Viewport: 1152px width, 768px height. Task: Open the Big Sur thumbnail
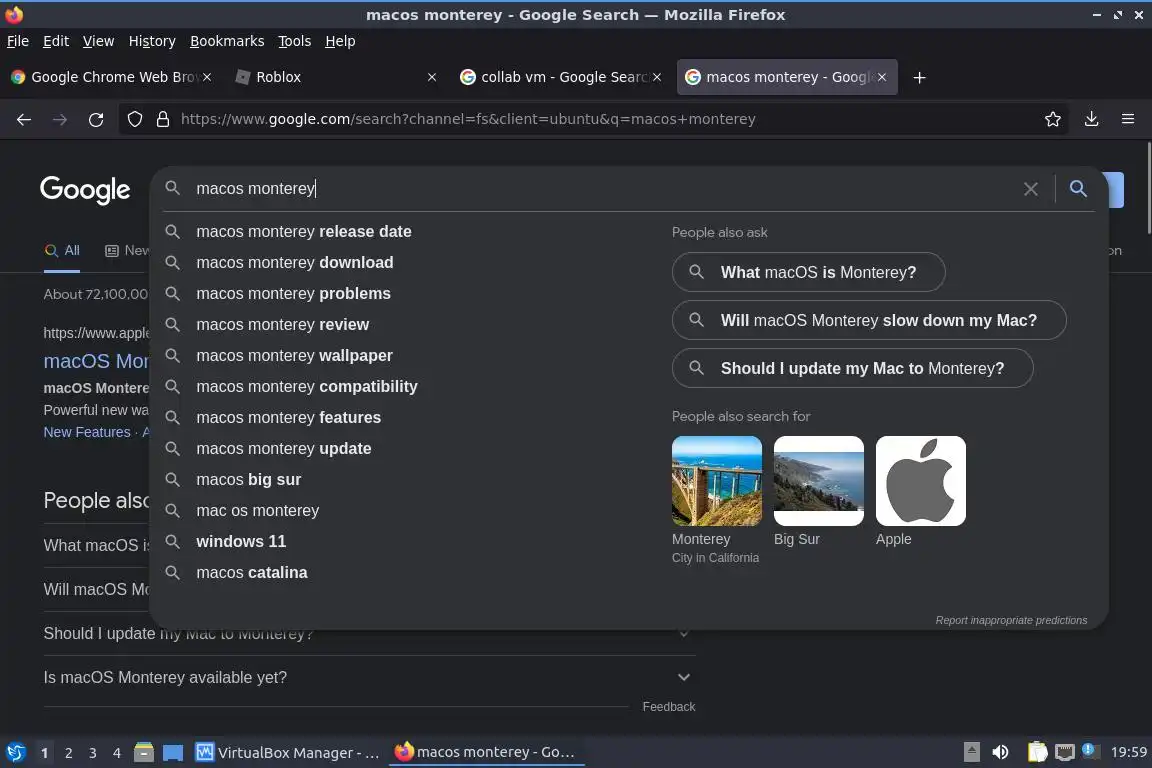pos(818,481)
